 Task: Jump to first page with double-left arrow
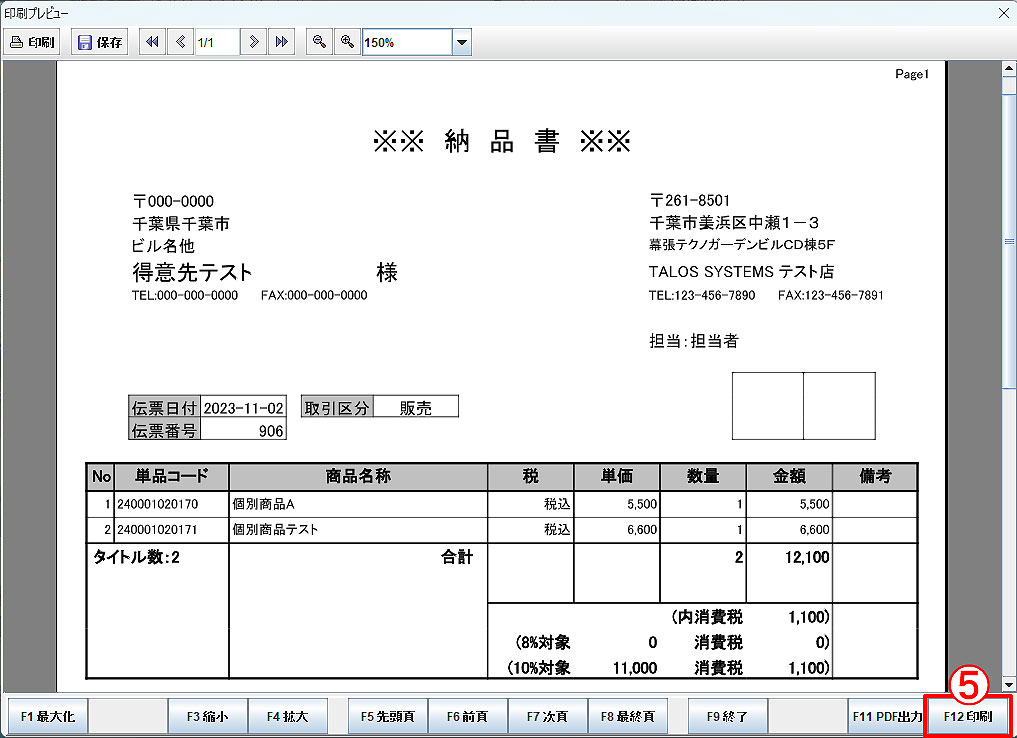coord(152,42)
